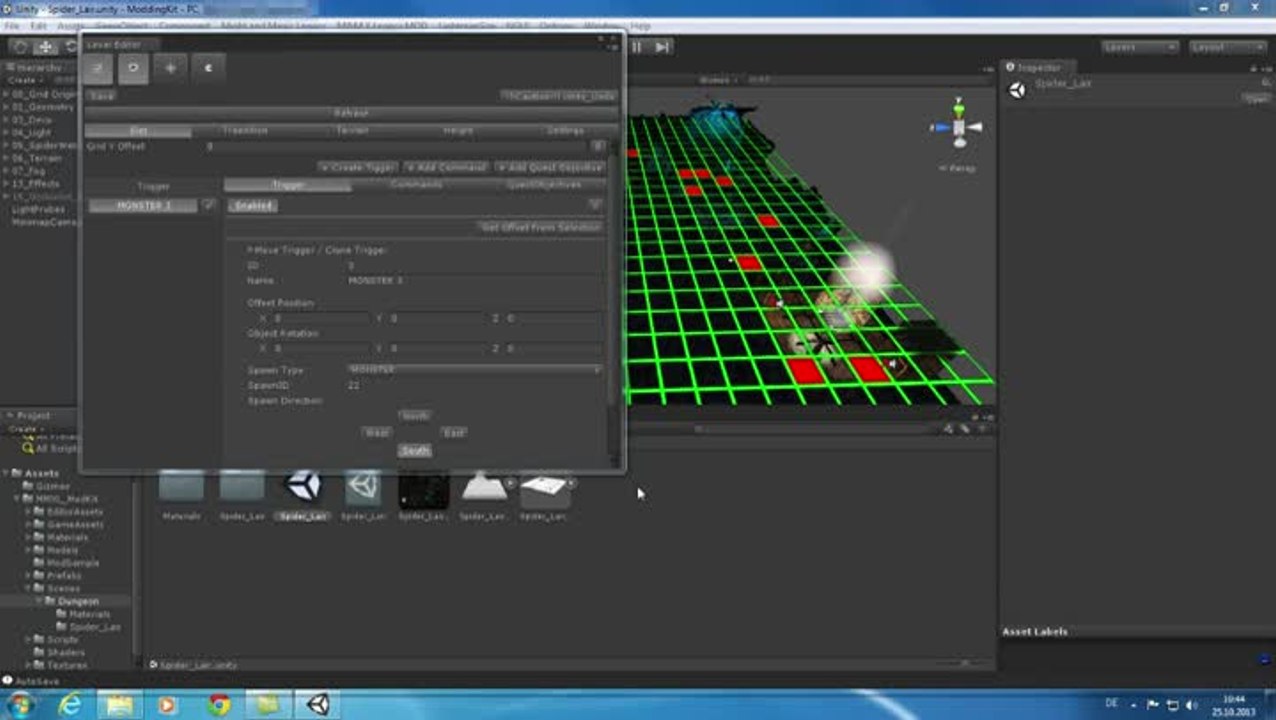Select the Spider_Lair scene asset with Unity logo

[x=303, y=487]
